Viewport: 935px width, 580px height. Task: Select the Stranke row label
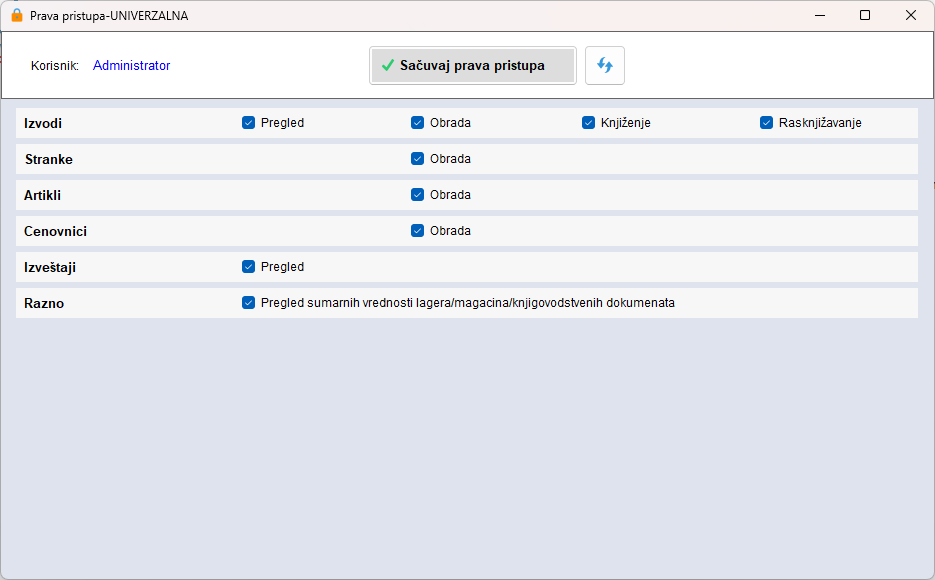(49, 159)
